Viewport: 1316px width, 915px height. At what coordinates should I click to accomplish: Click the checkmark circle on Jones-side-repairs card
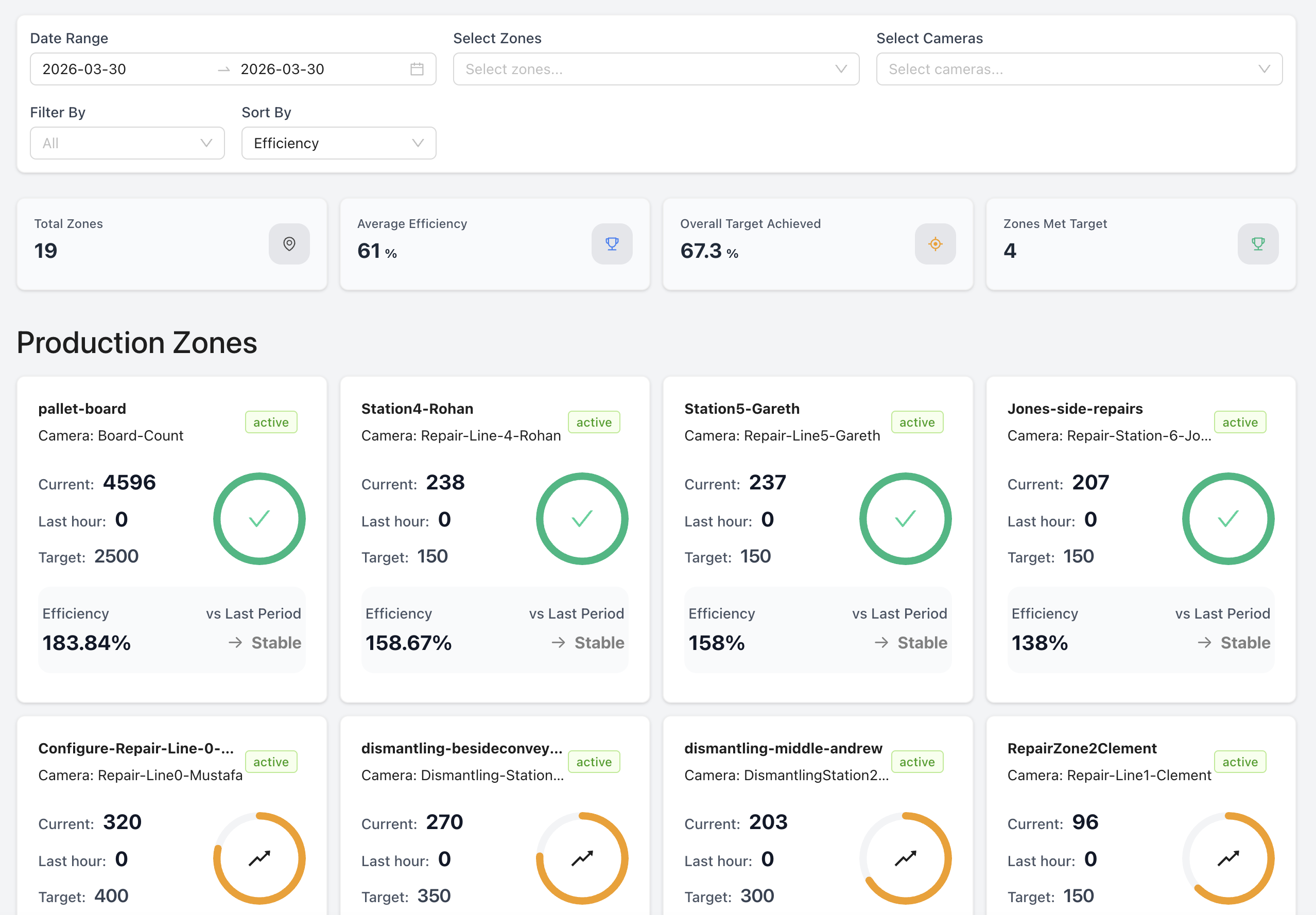[x=1228, y=519]
